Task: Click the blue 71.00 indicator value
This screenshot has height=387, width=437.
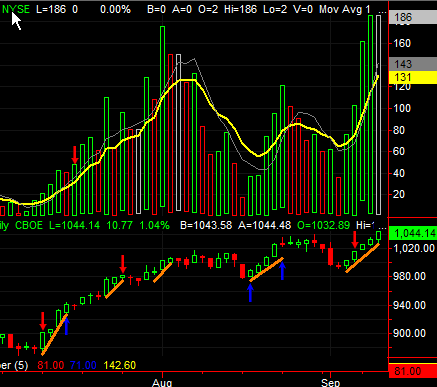Action: pos(83,365)
